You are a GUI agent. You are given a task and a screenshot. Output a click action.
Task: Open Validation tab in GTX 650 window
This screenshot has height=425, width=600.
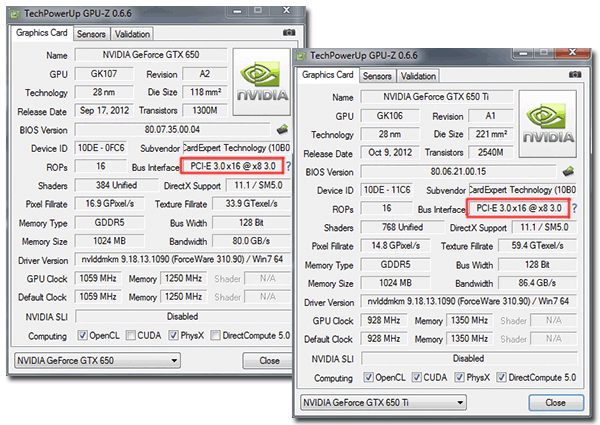[132, 34]
